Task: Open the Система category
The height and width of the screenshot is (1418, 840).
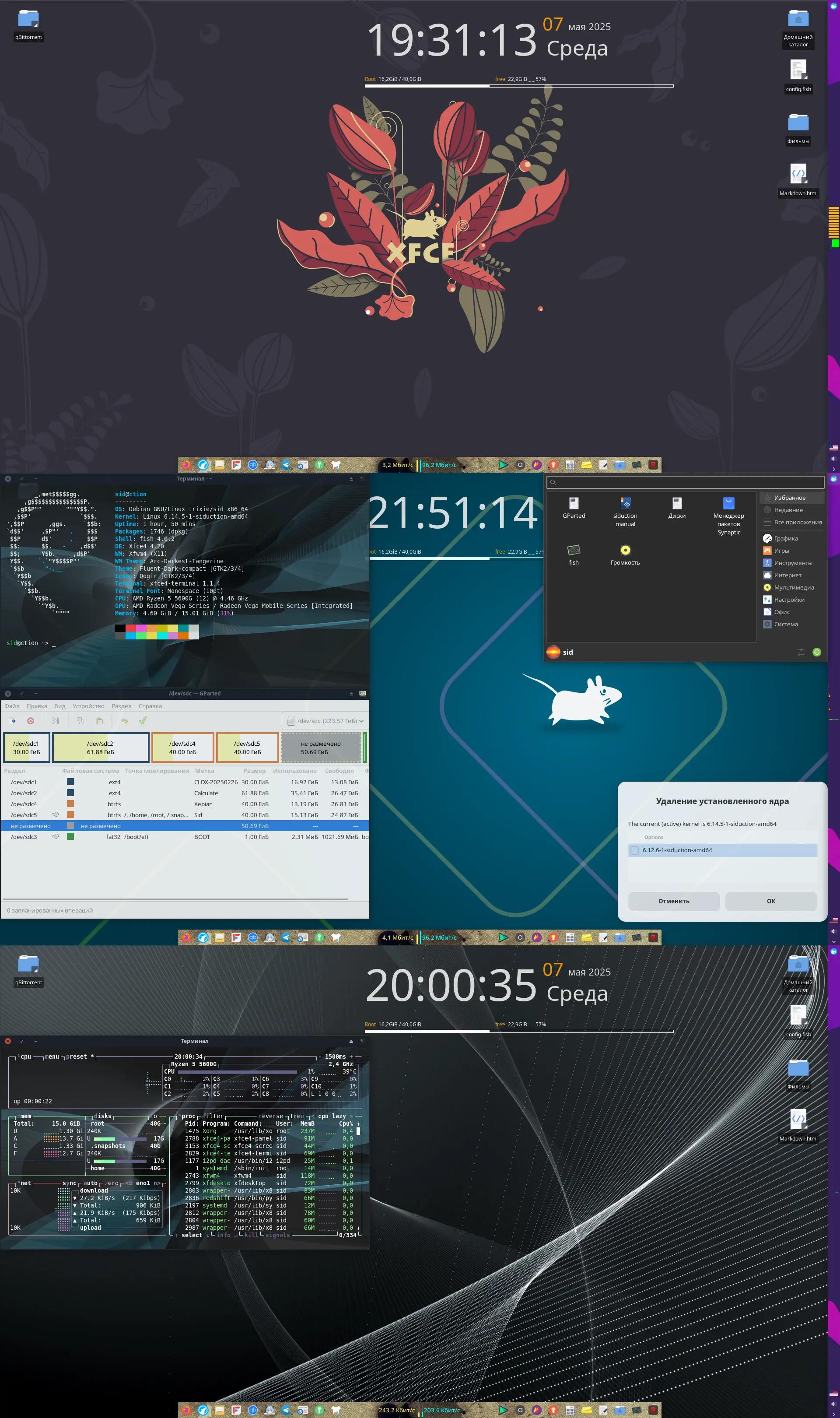Action: [792, 624]
